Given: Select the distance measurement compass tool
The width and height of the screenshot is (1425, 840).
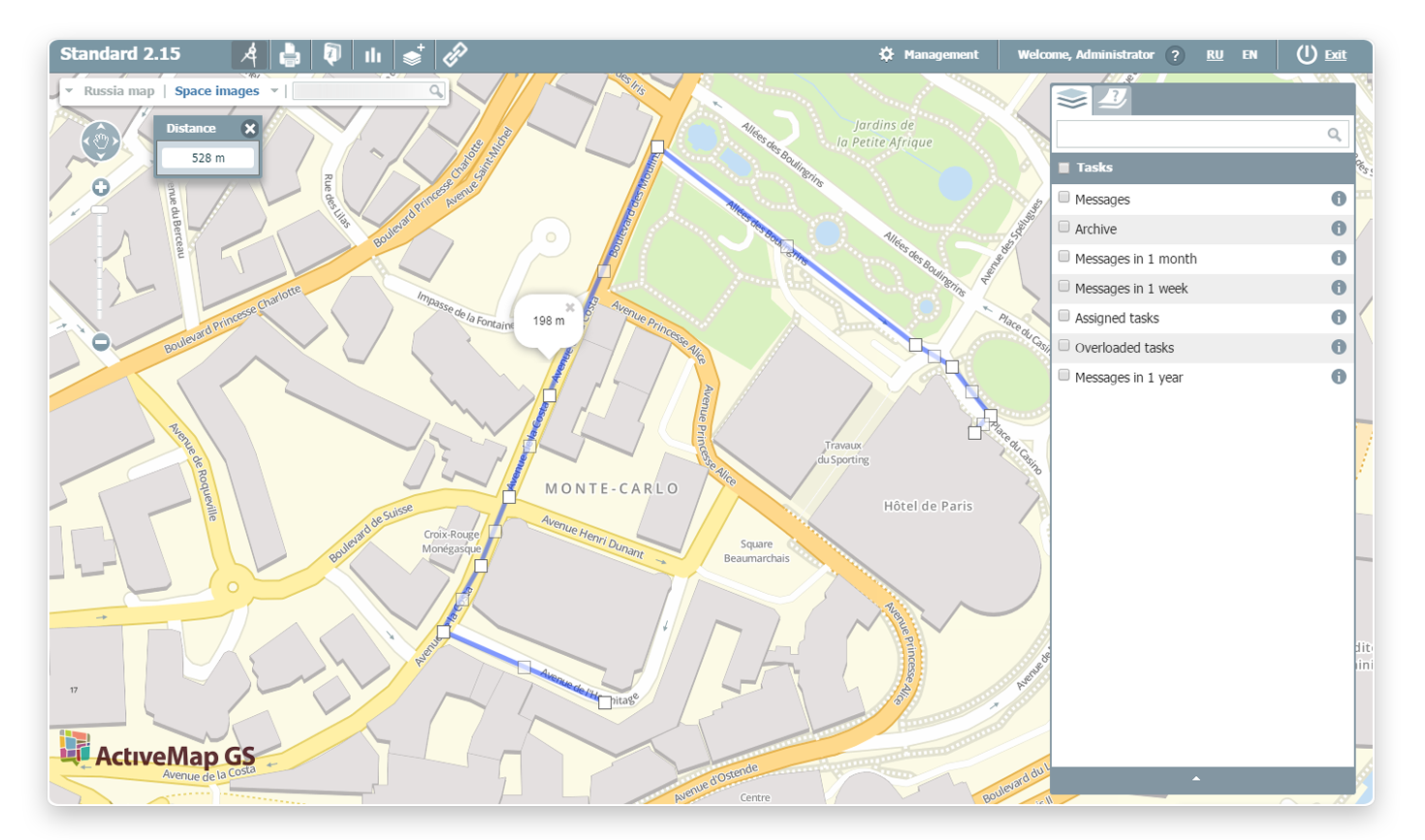Looking at the screenshot, I should point(249,55).
